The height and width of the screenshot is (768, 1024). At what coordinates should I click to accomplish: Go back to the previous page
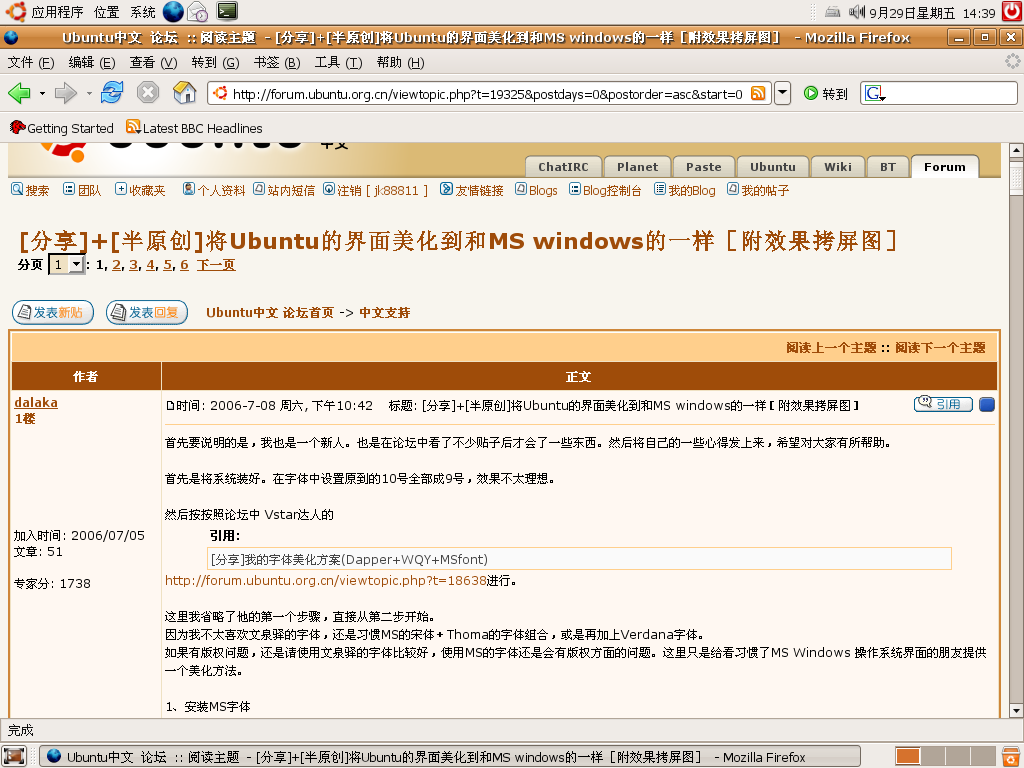click(x=20, y=93)
